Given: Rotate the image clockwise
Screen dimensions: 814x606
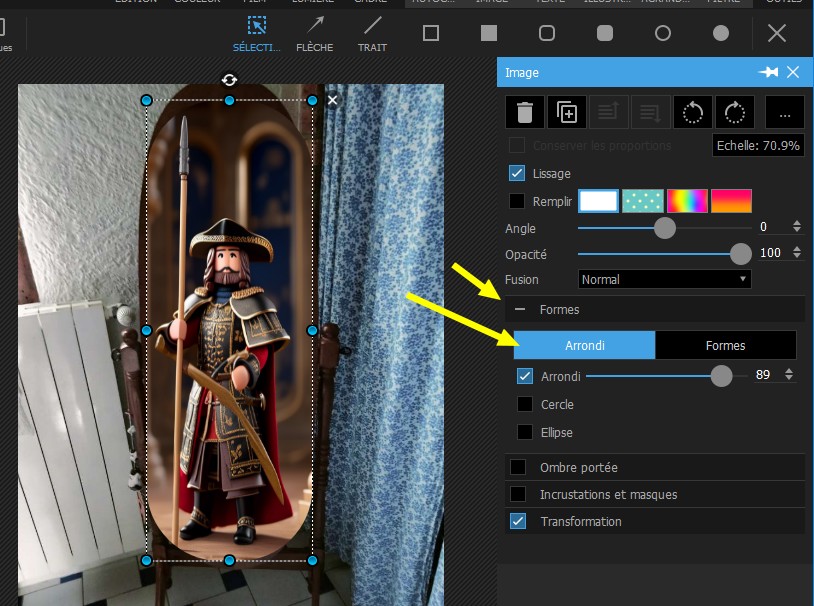Looking at the screenshot, I should [735, 112].
